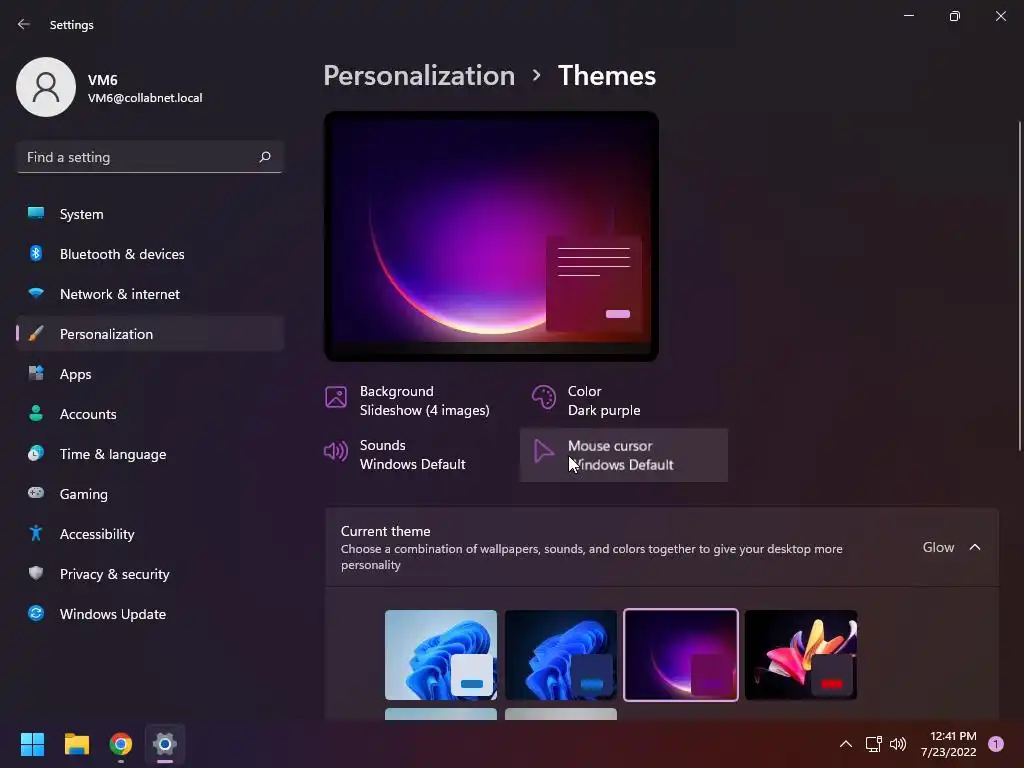Select the light blue Windows bloom theme

point(441,655)
